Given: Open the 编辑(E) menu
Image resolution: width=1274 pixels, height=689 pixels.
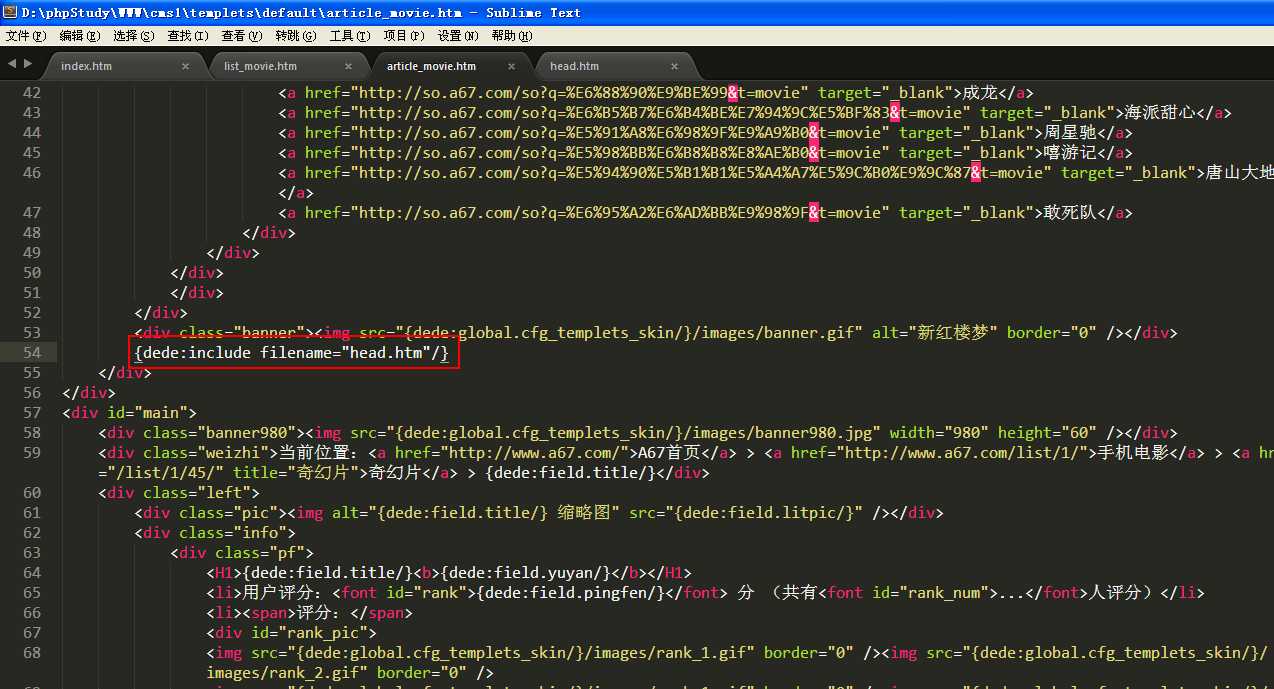Looking at the screenshot, I should click(80, 36).
